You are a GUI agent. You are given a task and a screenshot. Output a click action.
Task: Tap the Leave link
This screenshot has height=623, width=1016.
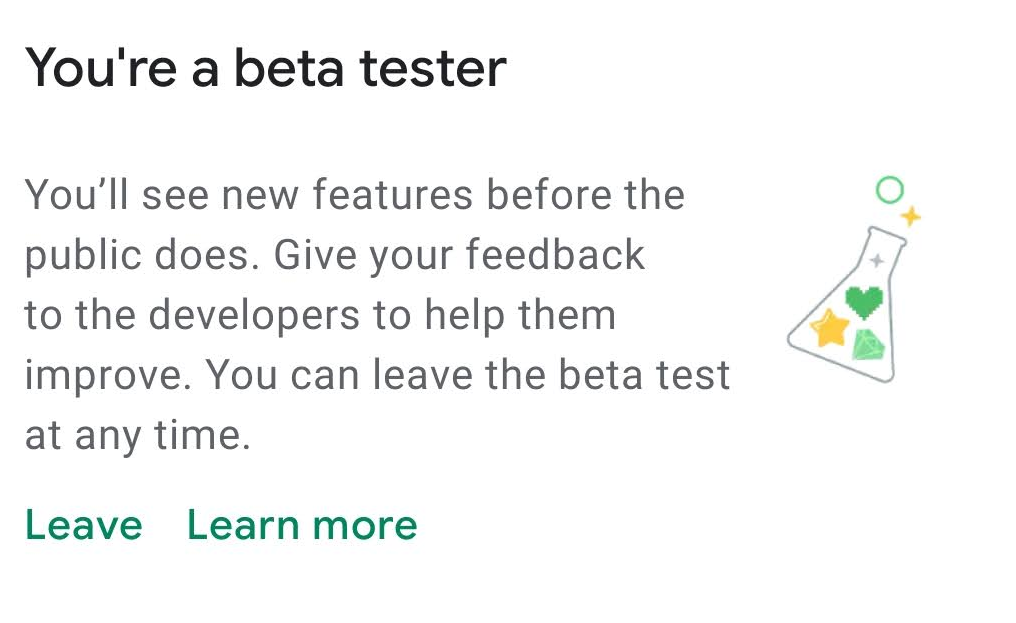coord(84,525)
